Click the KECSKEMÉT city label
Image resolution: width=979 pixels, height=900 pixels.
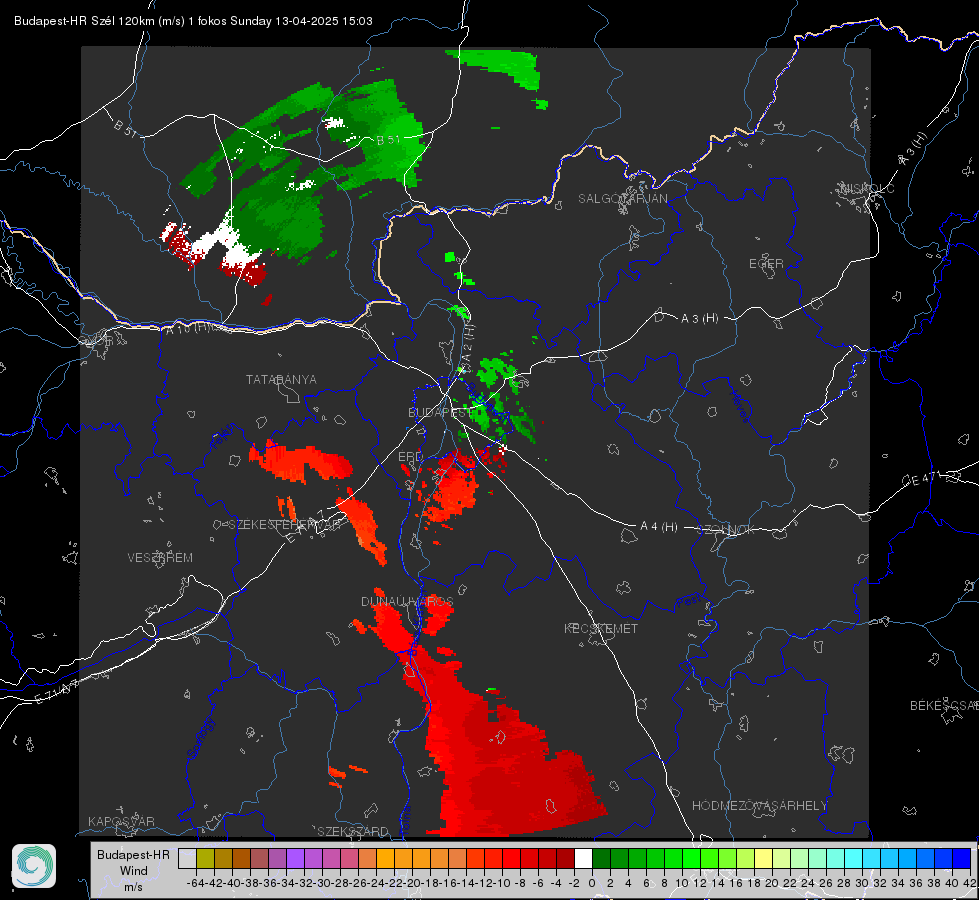(601, 628)
